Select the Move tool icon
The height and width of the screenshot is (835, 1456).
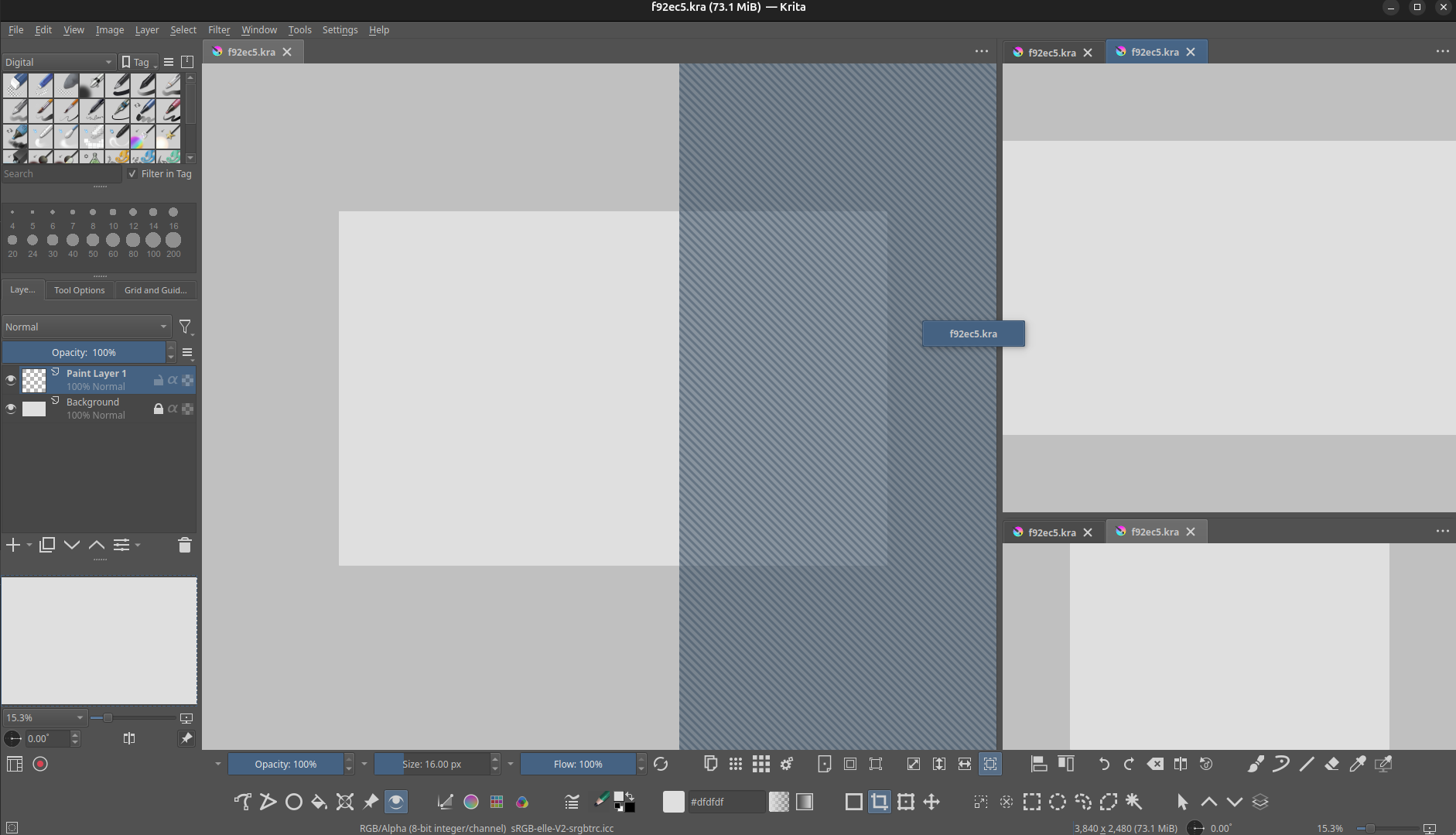pos(931,802)
